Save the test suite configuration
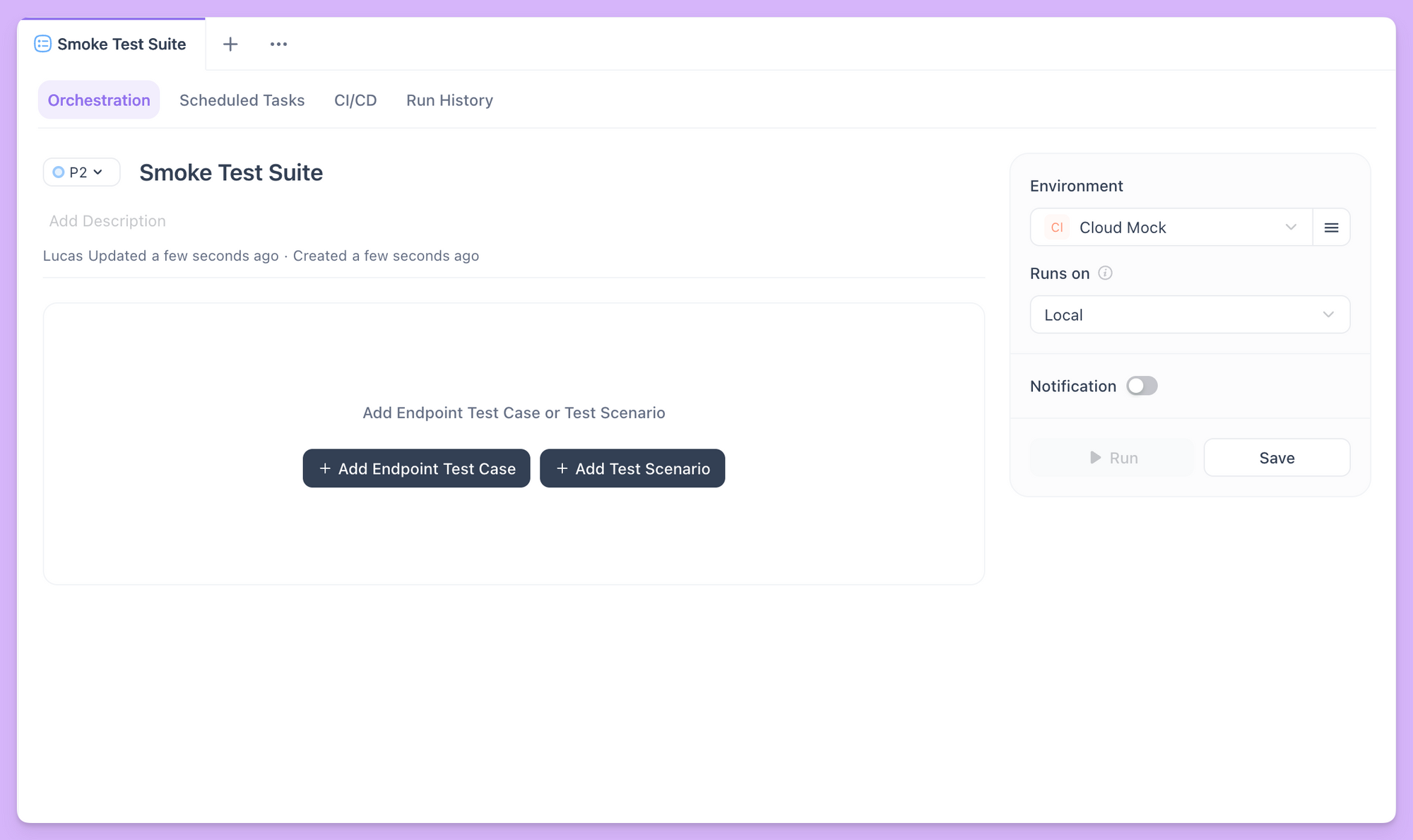Screen dimensions: 1413x840 tap(1276, 457)
